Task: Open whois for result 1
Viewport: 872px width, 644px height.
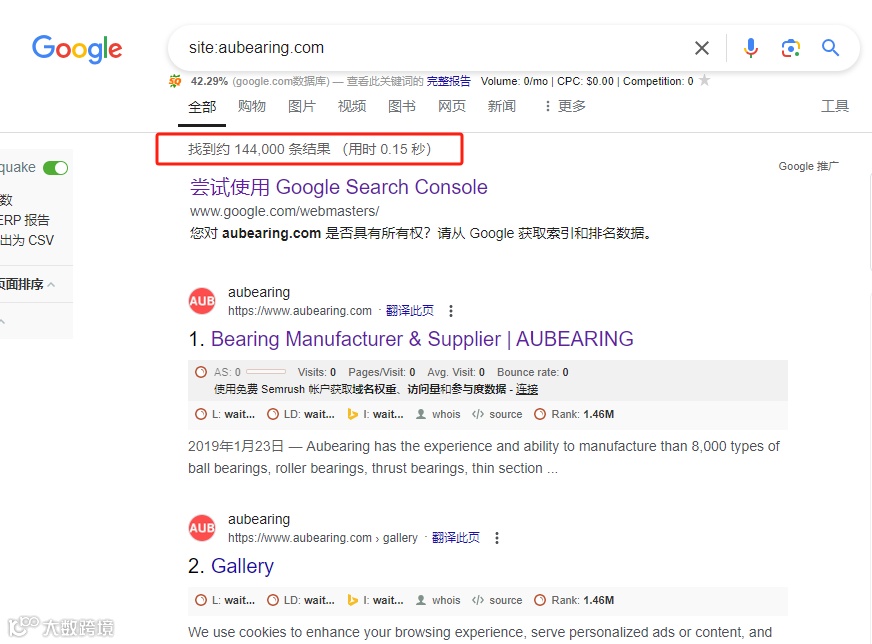Action: click(x=438, y=414)
